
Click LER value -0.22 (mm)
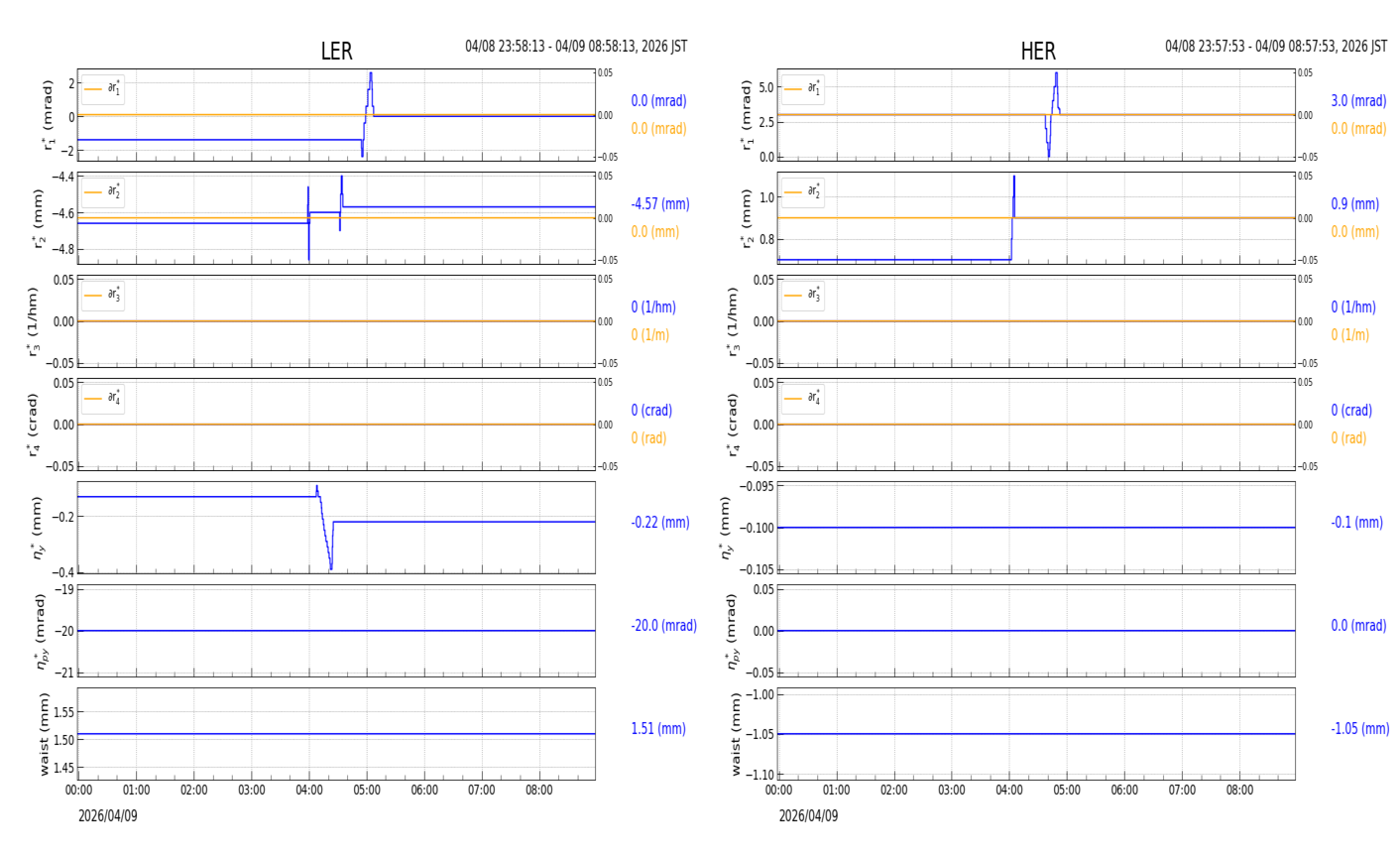[x=660, y=523]
